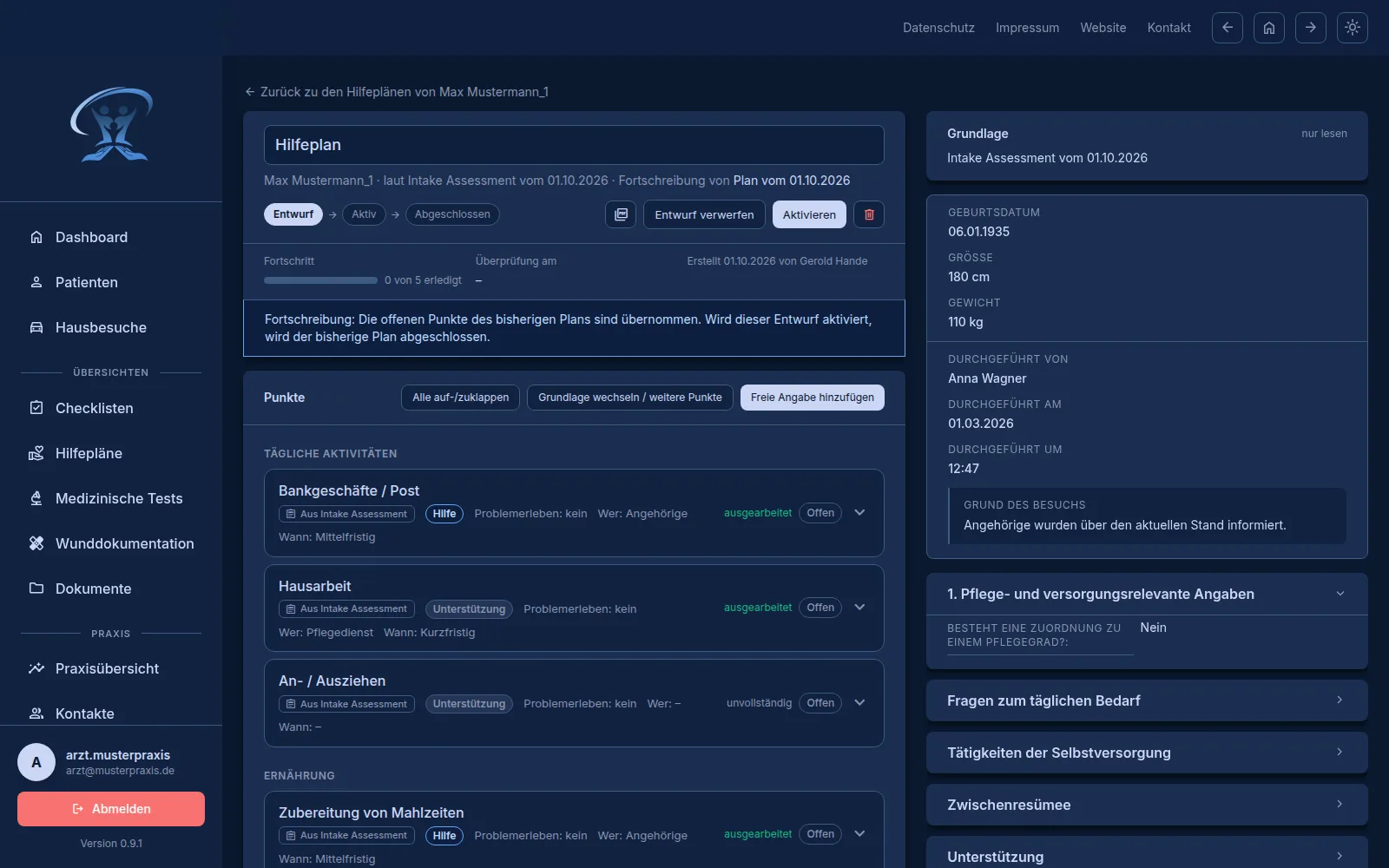The image size is (1389, 868).
Task: Toggle Offen status for Hausarbeit
Action: pos(820,608)
